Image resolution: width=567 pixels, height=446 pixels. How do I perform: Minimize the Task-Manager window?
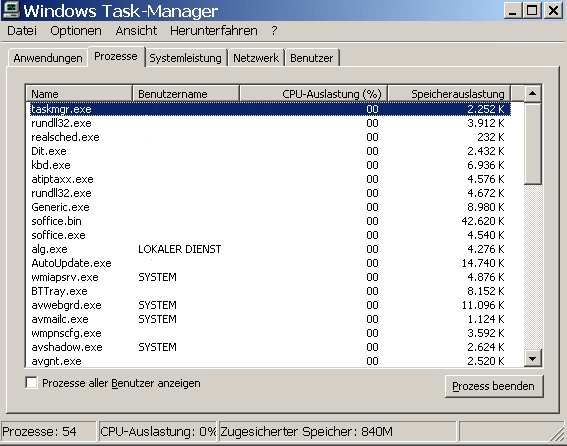click(513, 10)
